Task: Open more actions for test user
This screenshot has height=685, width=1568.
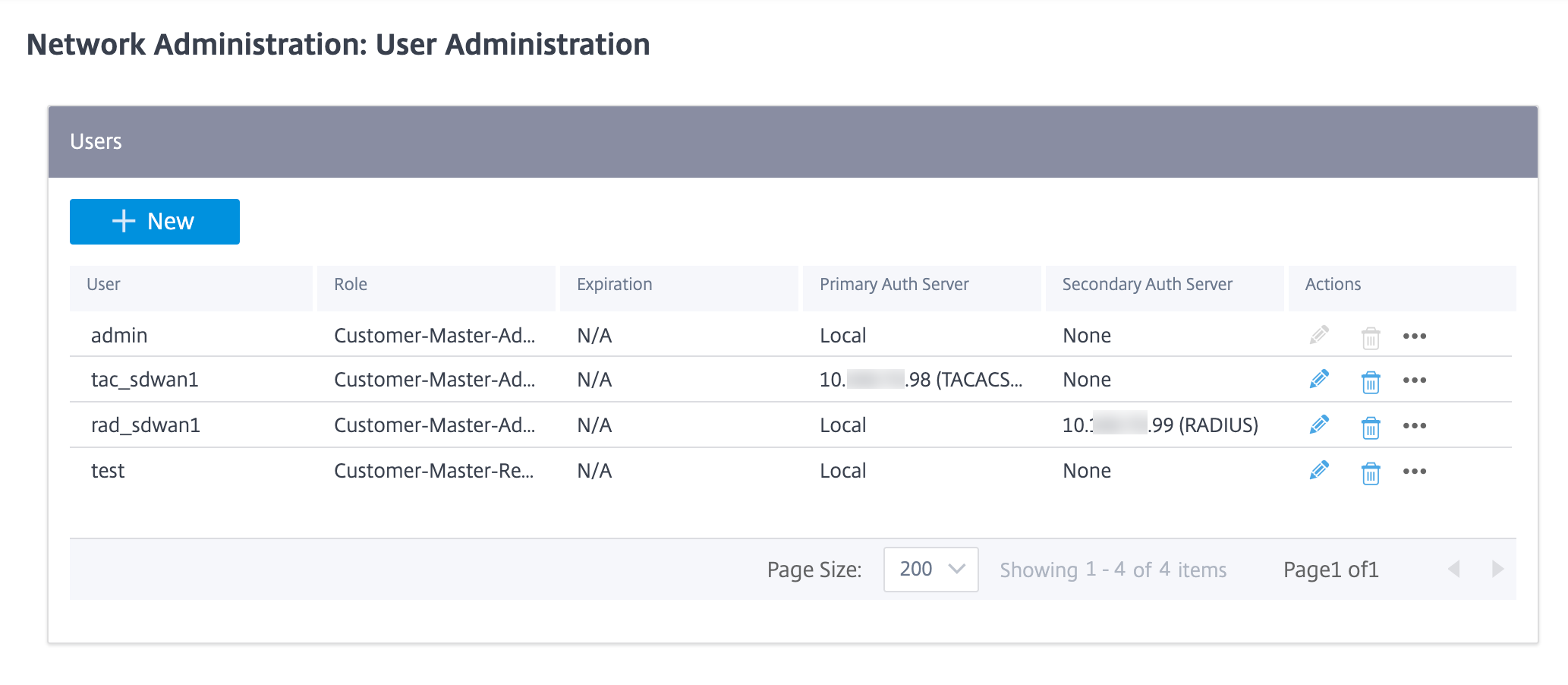Action: pos(1415,471)
